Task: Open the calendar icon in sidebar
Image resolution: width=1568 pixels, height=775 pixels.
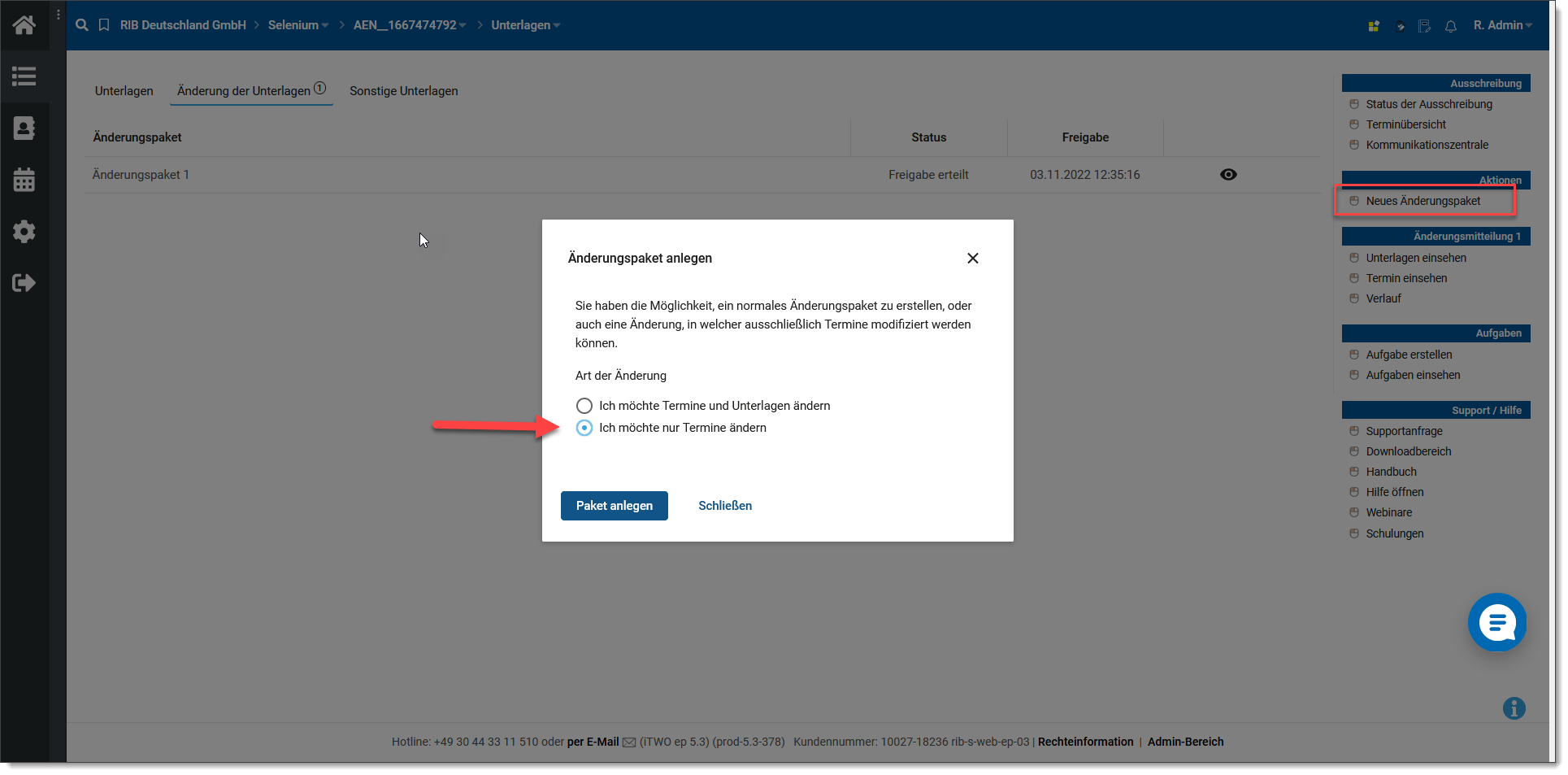Action: 24,180
